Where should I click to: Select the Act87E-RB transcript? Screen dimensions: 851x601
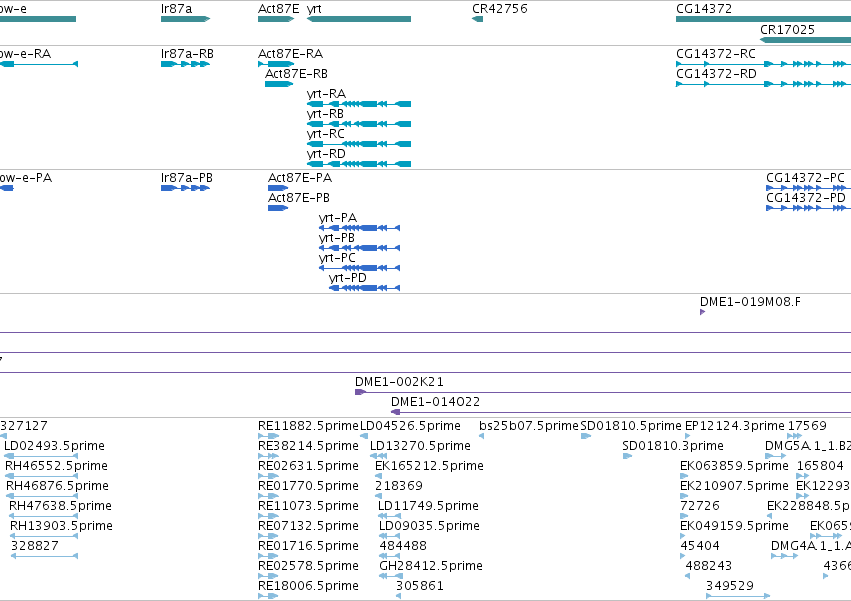pos(279,84)
